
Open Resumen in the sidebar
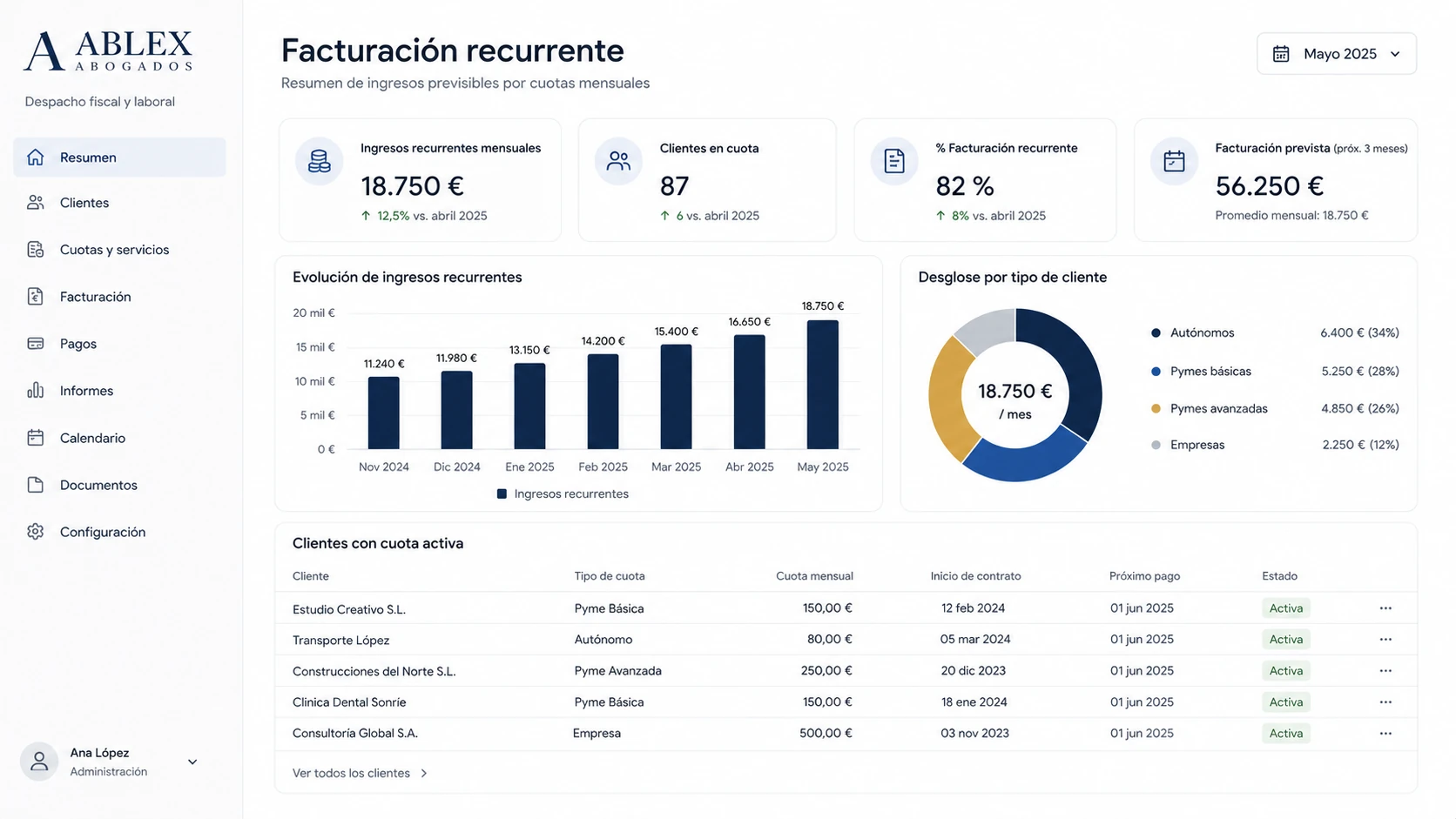point(119,158)
